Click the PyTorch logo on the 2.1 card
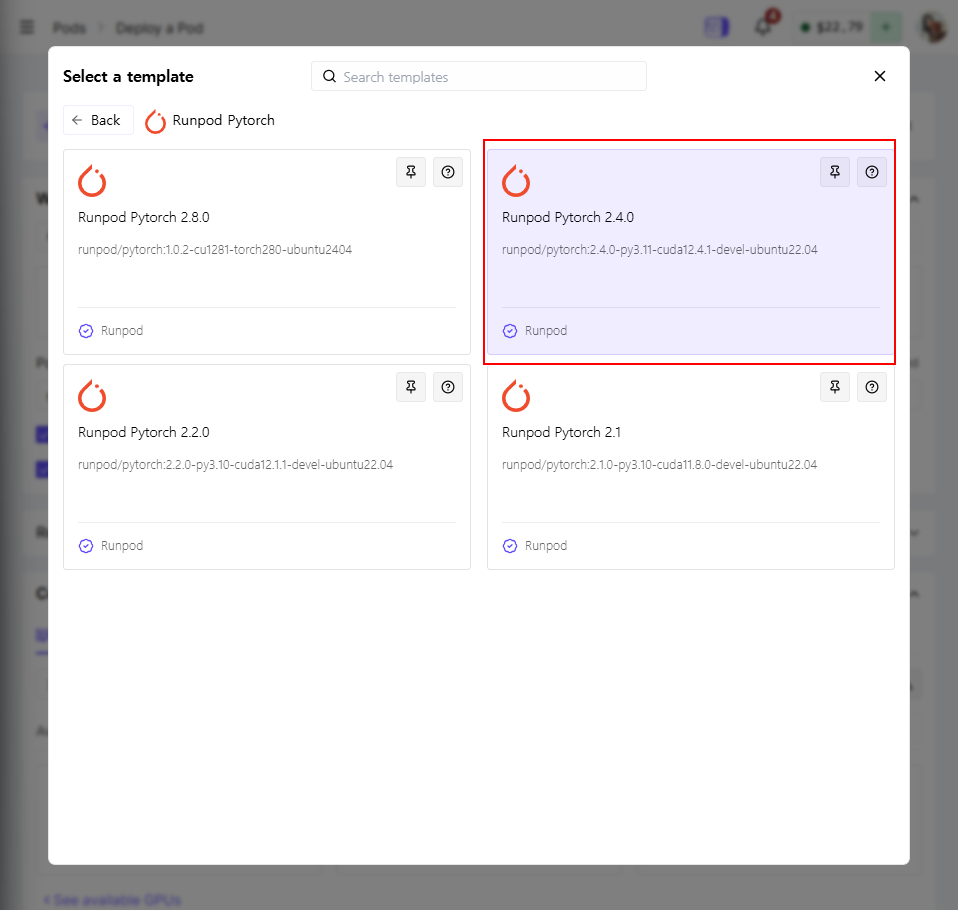 (516, 396)
